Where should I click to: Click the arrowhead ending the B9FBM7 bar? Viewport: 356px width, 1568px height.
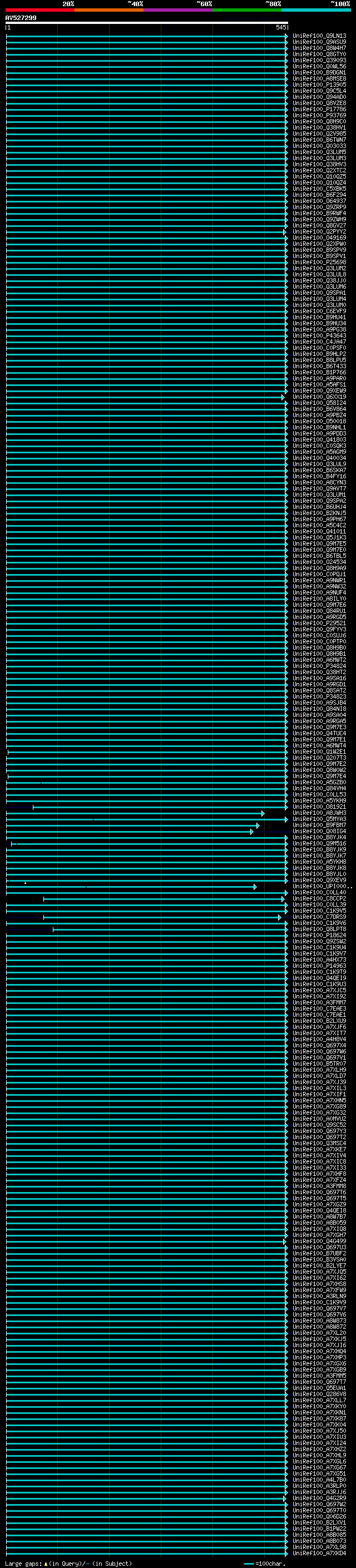click(258, 825)
